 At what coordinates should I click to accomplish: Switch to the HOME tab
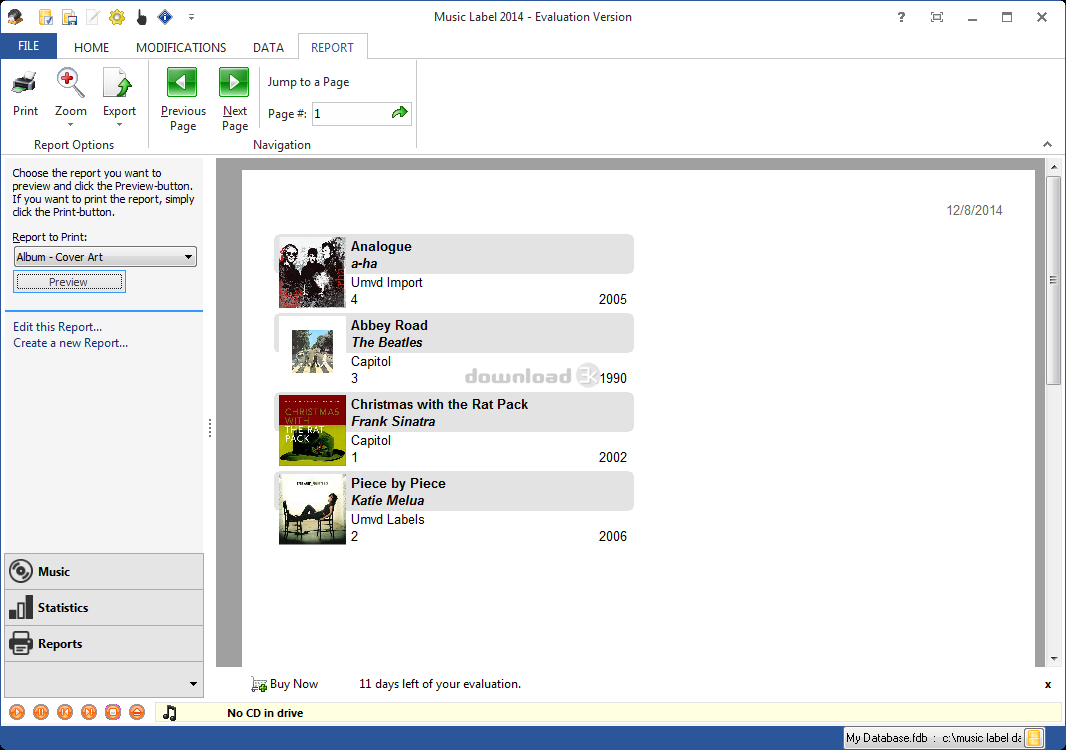pyautogui.click(x=91, y=48)
